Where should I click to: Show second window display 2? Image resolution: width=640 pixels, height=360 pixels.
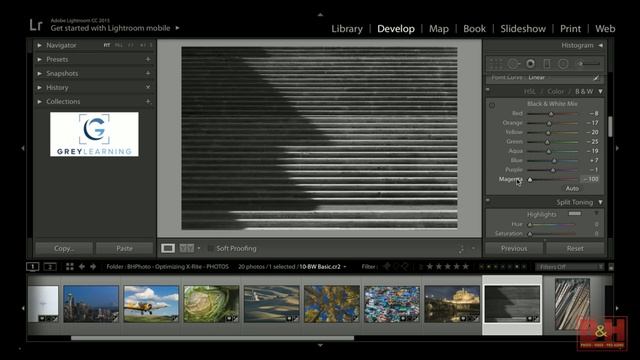(50, 267)
